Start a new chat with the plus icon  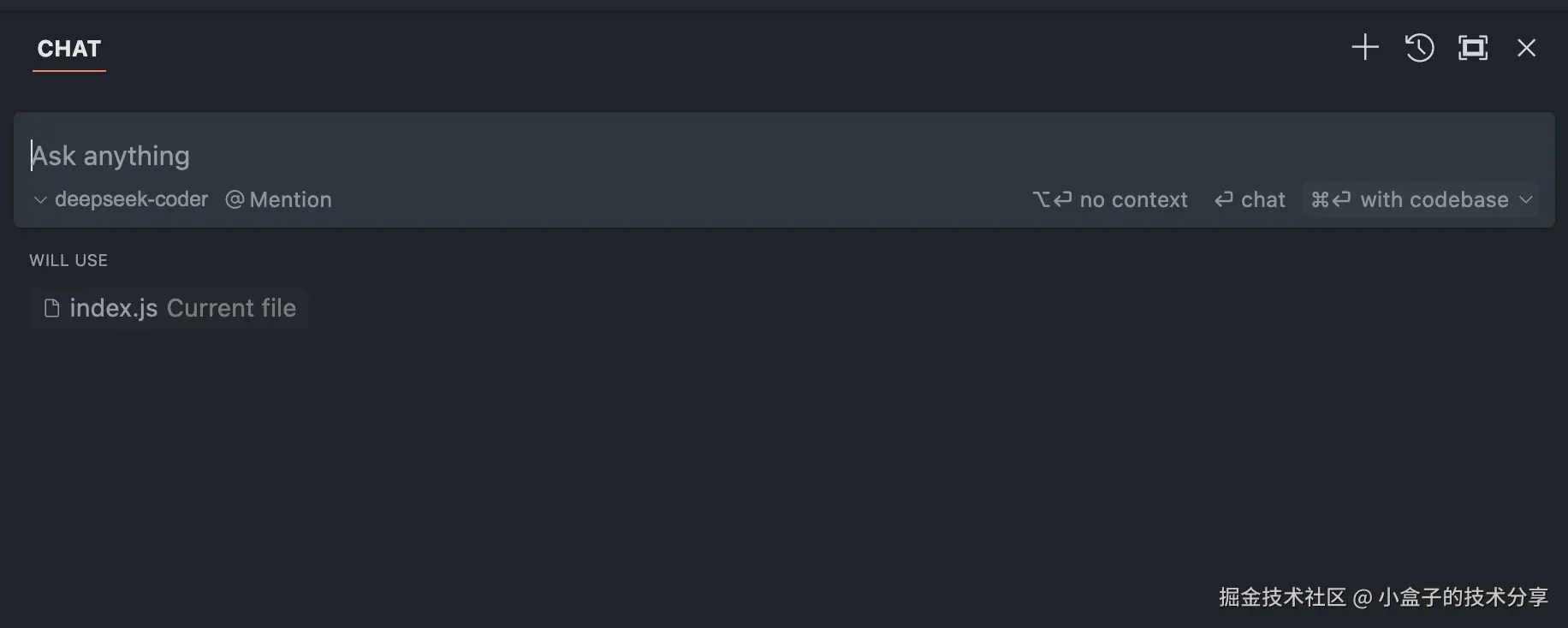(x=1364, y=48)
